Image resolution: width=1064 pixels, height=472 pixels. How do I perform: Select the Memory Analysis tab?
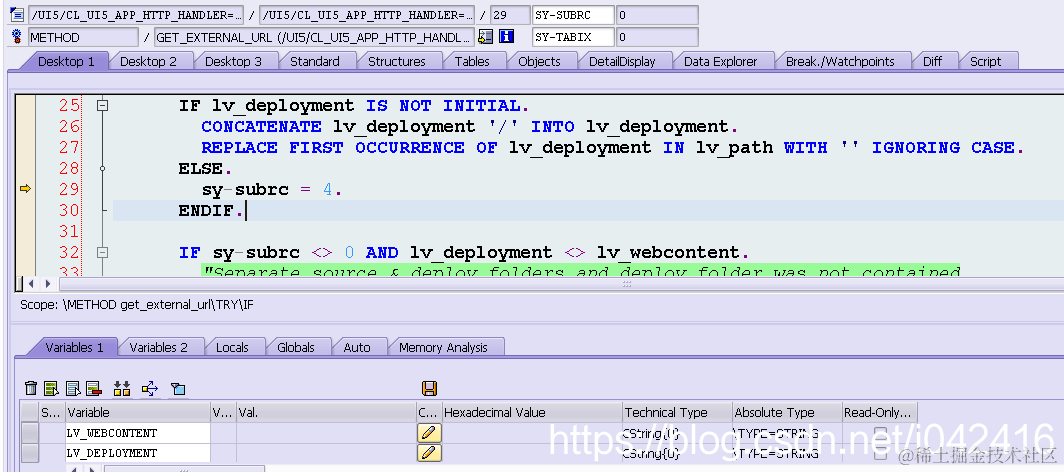click(443, 347)
